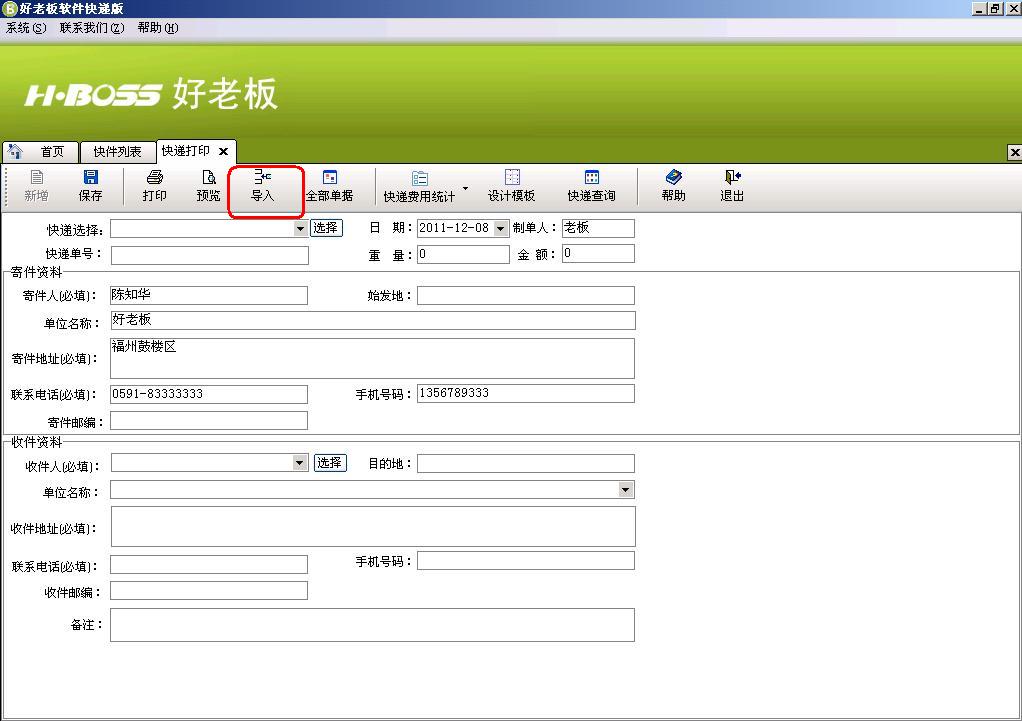Click the H·BOSS 好老板 logo banner
Image resolution: width=1022 pixels, height=721 pixels.
[x=151, y=94]
